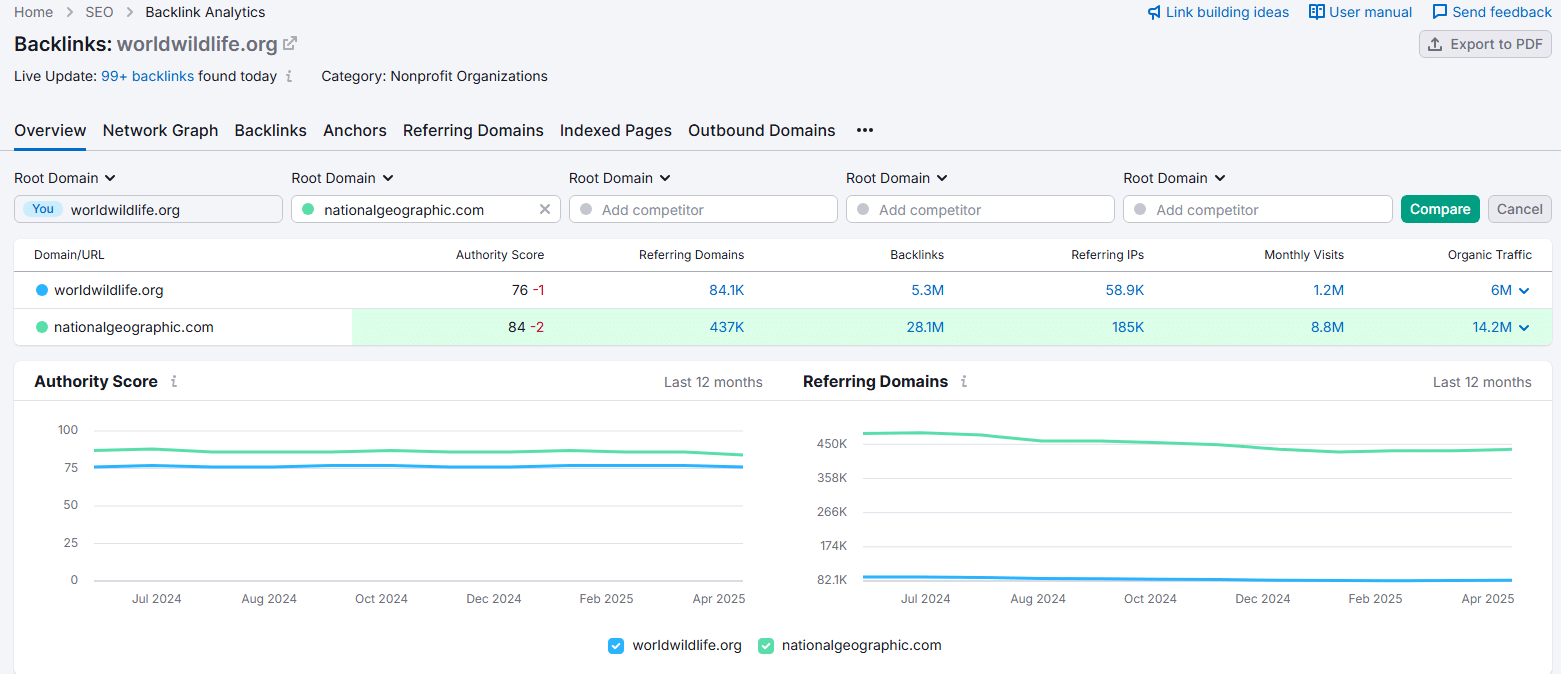Click the info icon beside Authority Score chart title
The height and width of the screenshot is (674, 1561).
tap(174, 381)
